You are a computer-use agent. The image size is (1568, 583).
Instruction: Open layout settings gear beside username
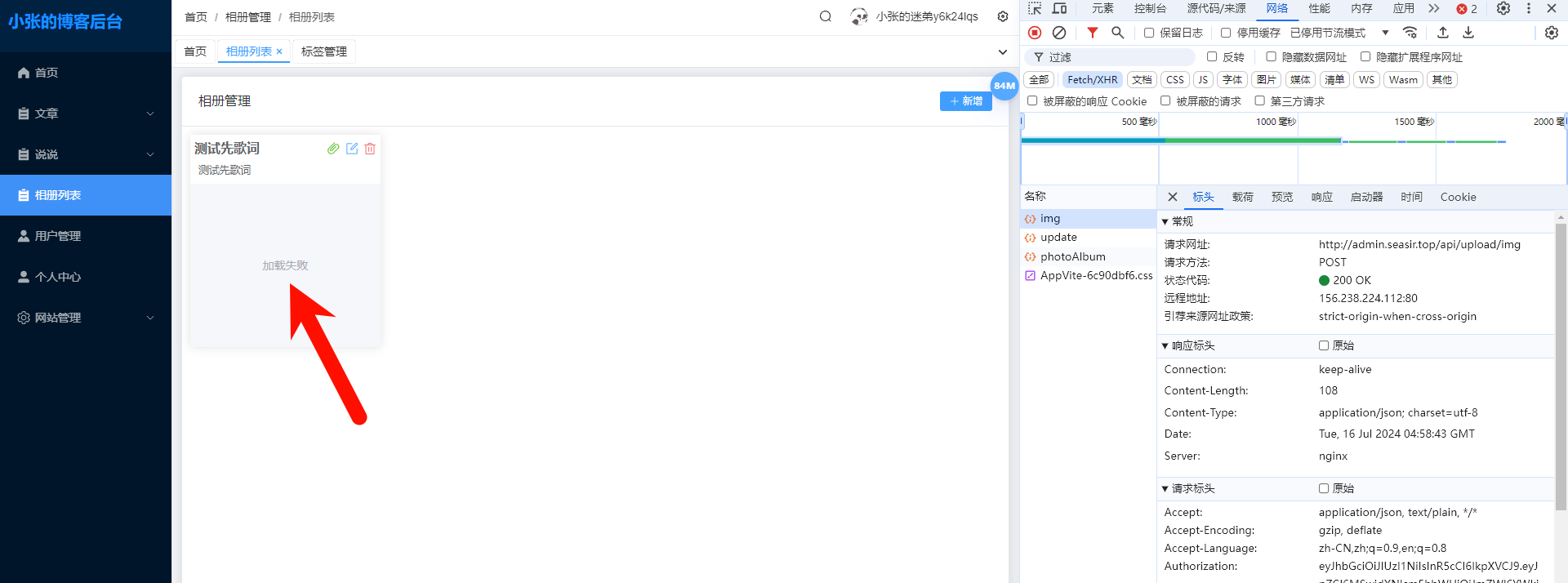[x=1003, y=16]
